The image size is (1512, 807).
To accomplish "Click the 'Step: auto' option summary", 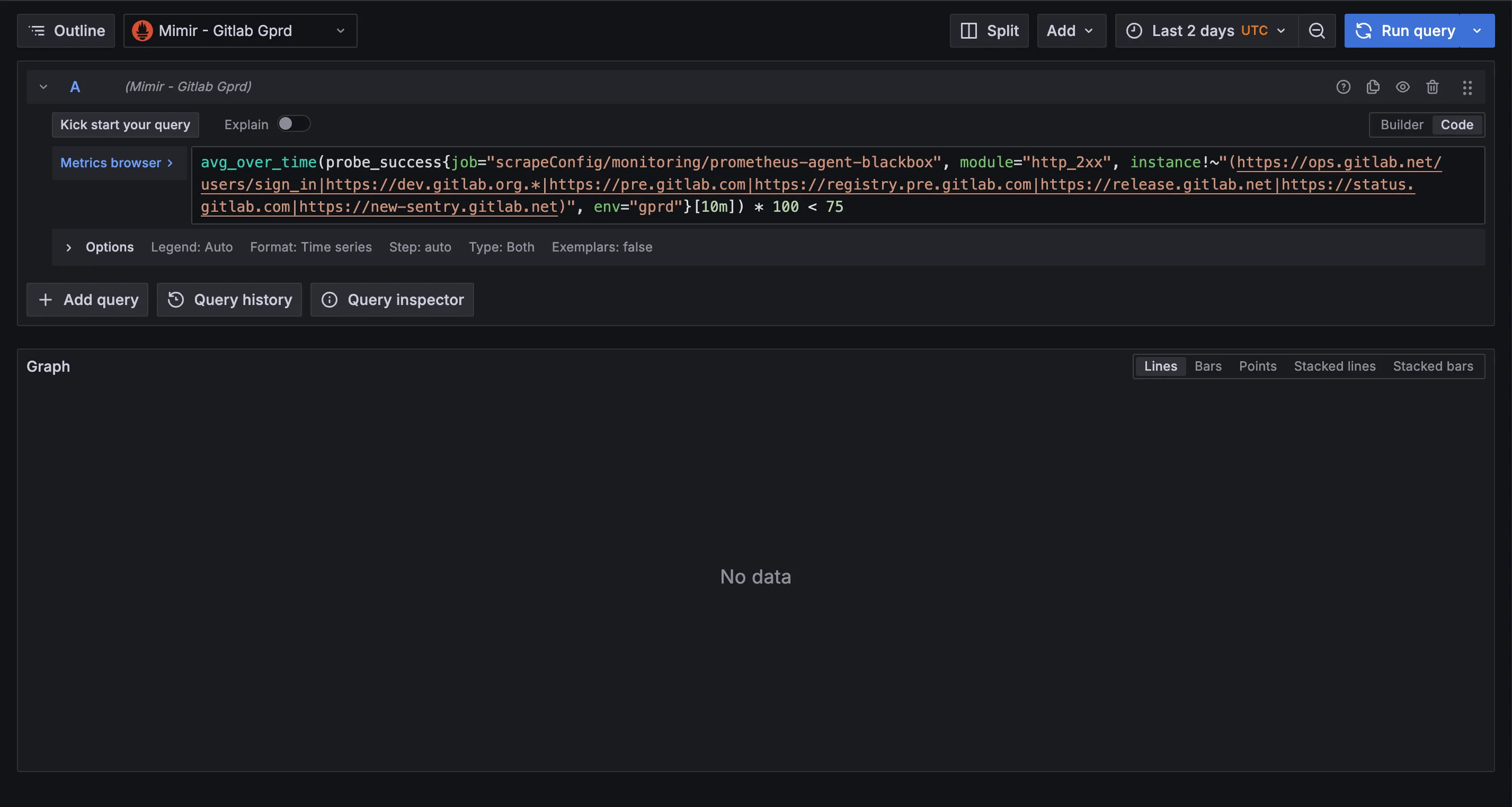I will click(x=420, y=247).
